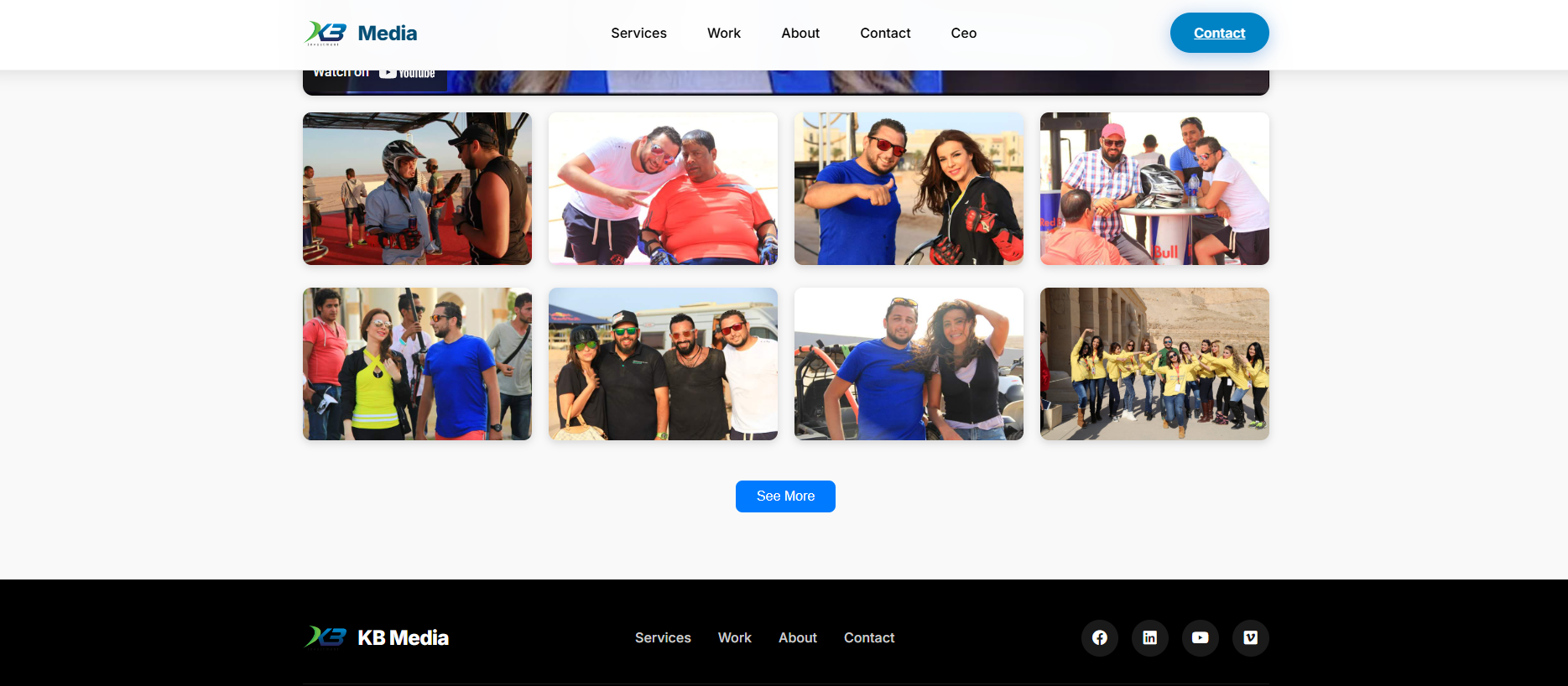1568x686 pixels.
Task: Open the footer Services link
Action: click(x=663, y=638)
